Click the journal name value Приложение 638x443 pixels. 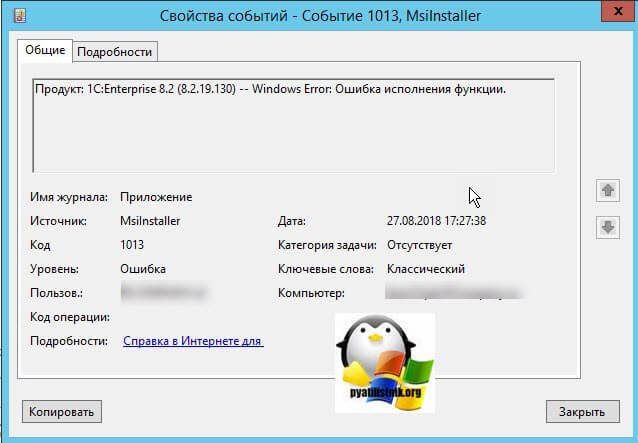pos(156,197)
